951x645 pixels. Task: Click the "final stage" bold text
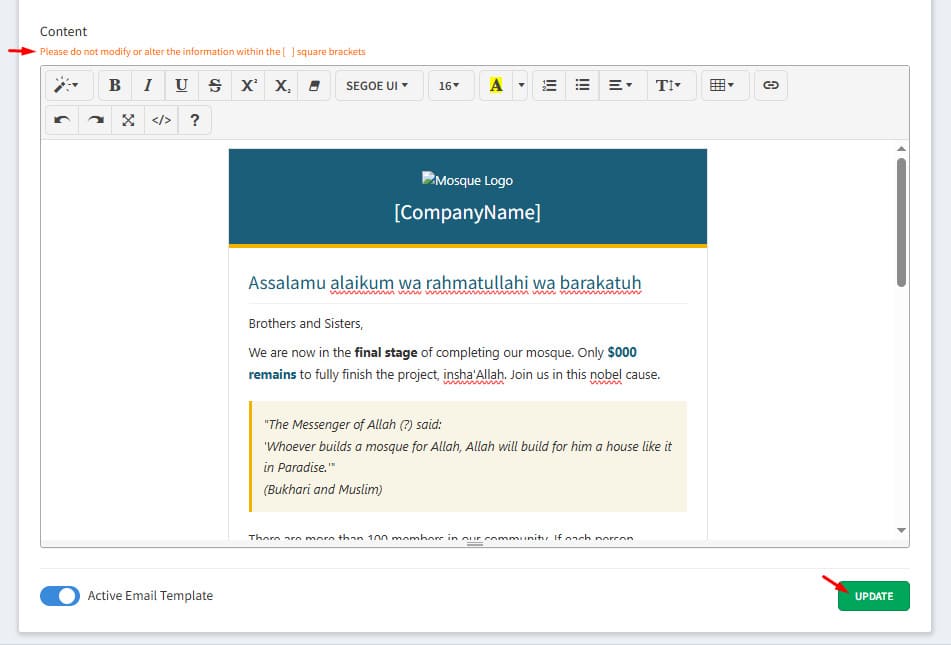(x=386, y=353)
